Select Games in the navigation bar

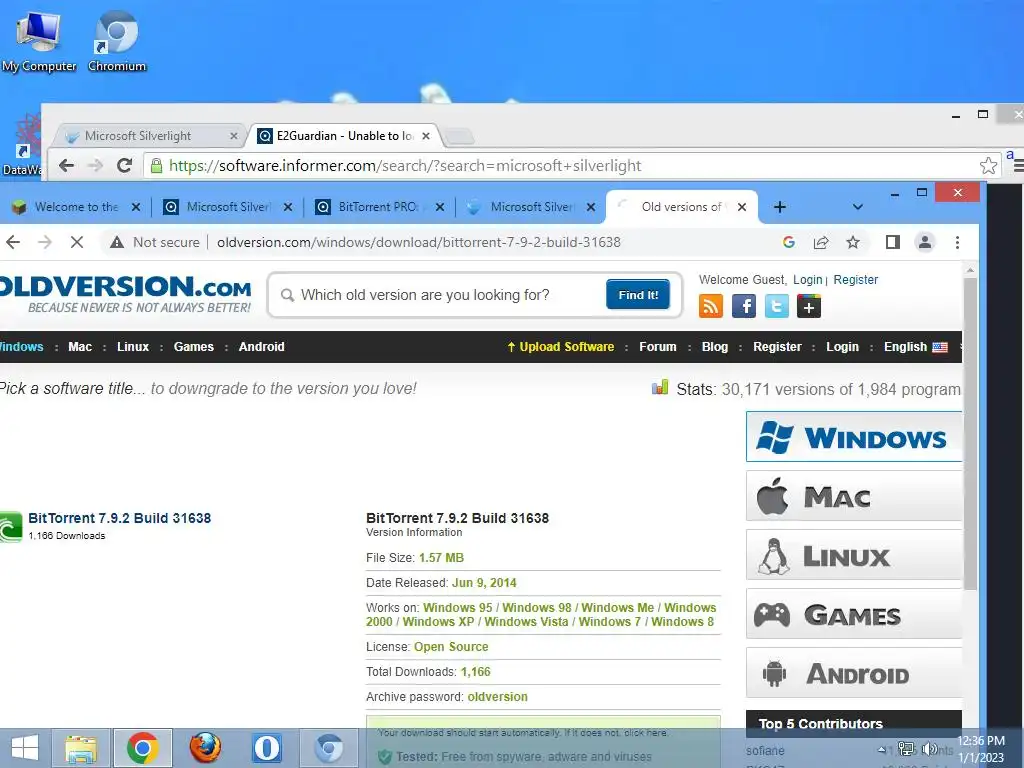(x=193, y=347)
